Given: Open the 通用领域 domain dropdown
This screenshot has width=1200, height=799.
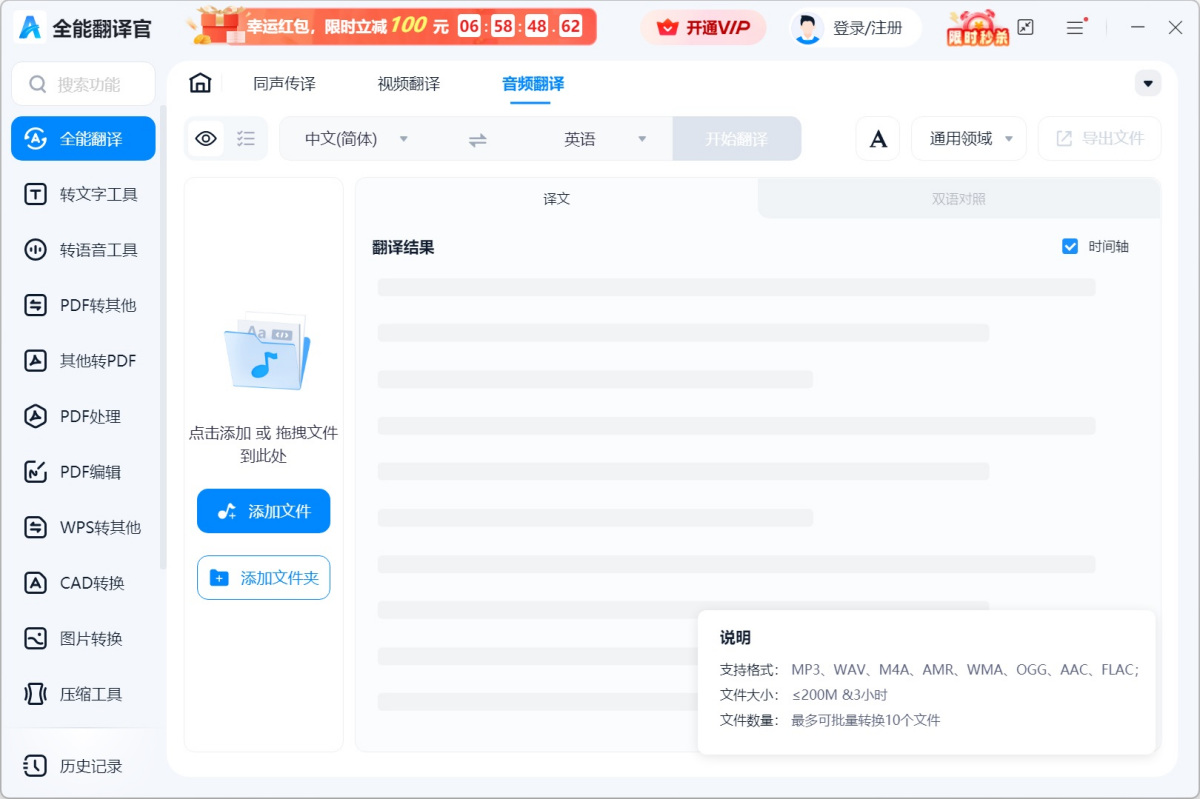Looking at the screenshot, I should click(966, 139).
